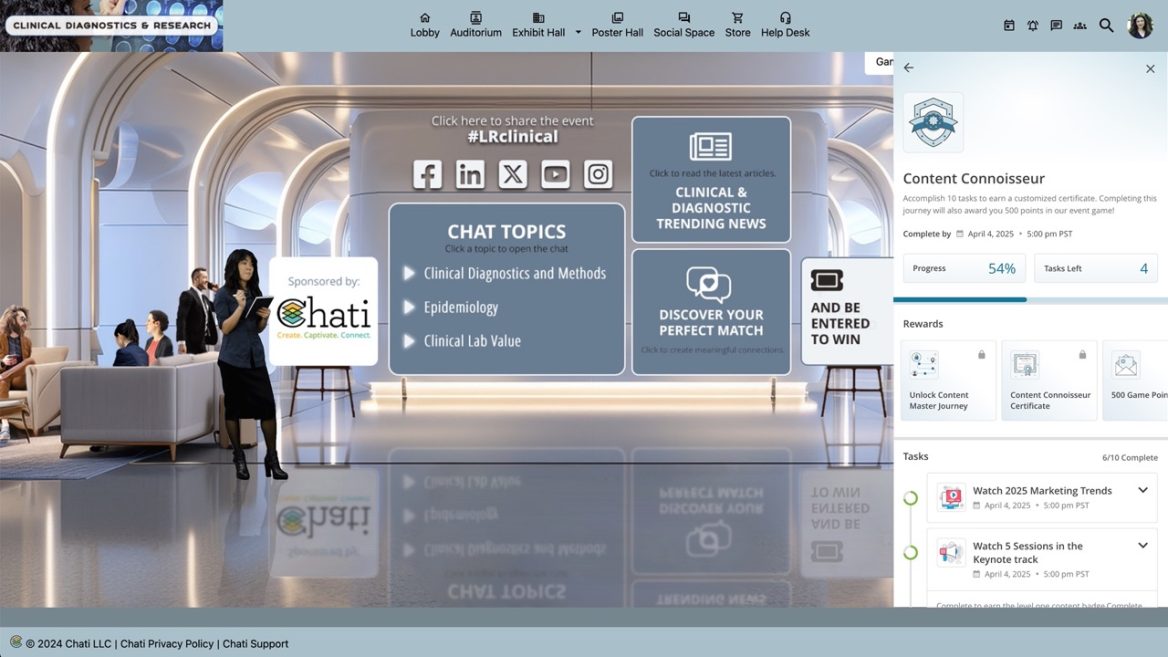
Task: Click the Content Connoisseur badge image
Action: click(933, 123)
